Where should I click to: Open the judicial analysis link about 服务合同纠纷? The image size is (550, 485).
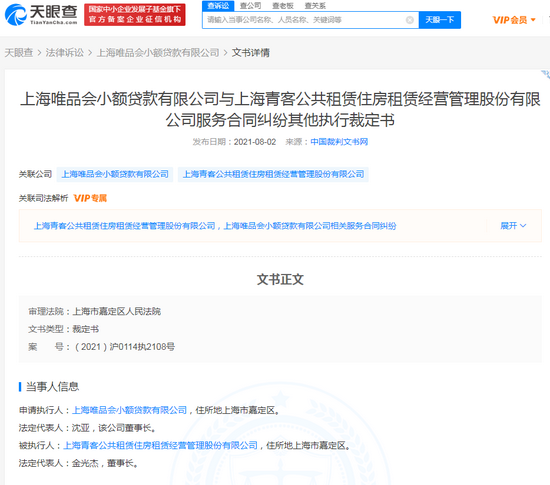215,226
